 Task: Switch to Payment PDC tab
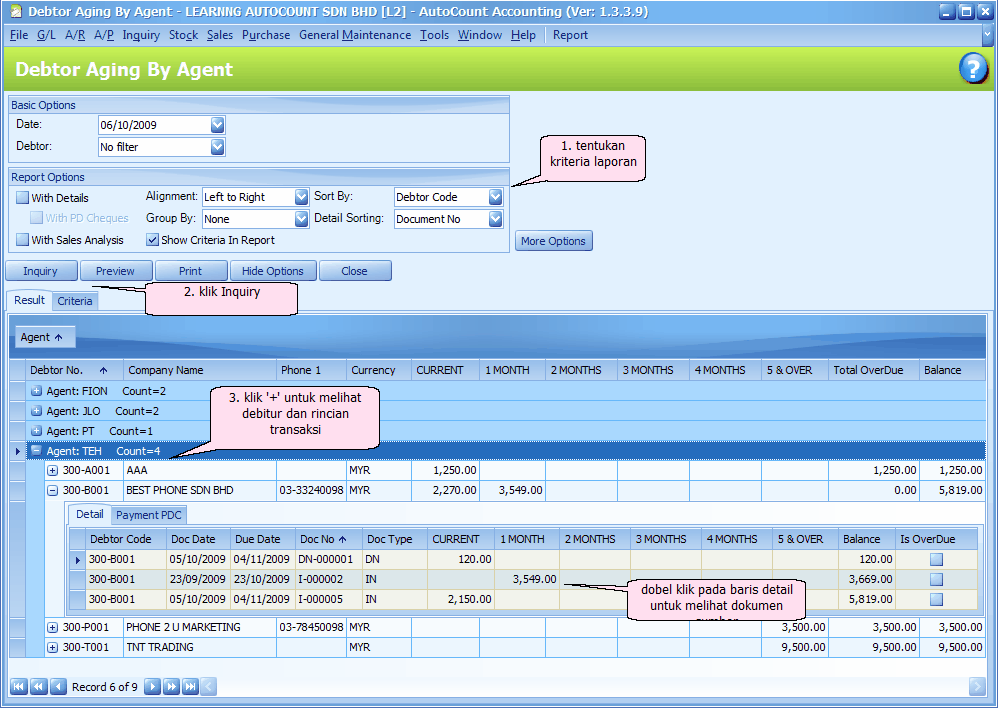coord(148,515)
